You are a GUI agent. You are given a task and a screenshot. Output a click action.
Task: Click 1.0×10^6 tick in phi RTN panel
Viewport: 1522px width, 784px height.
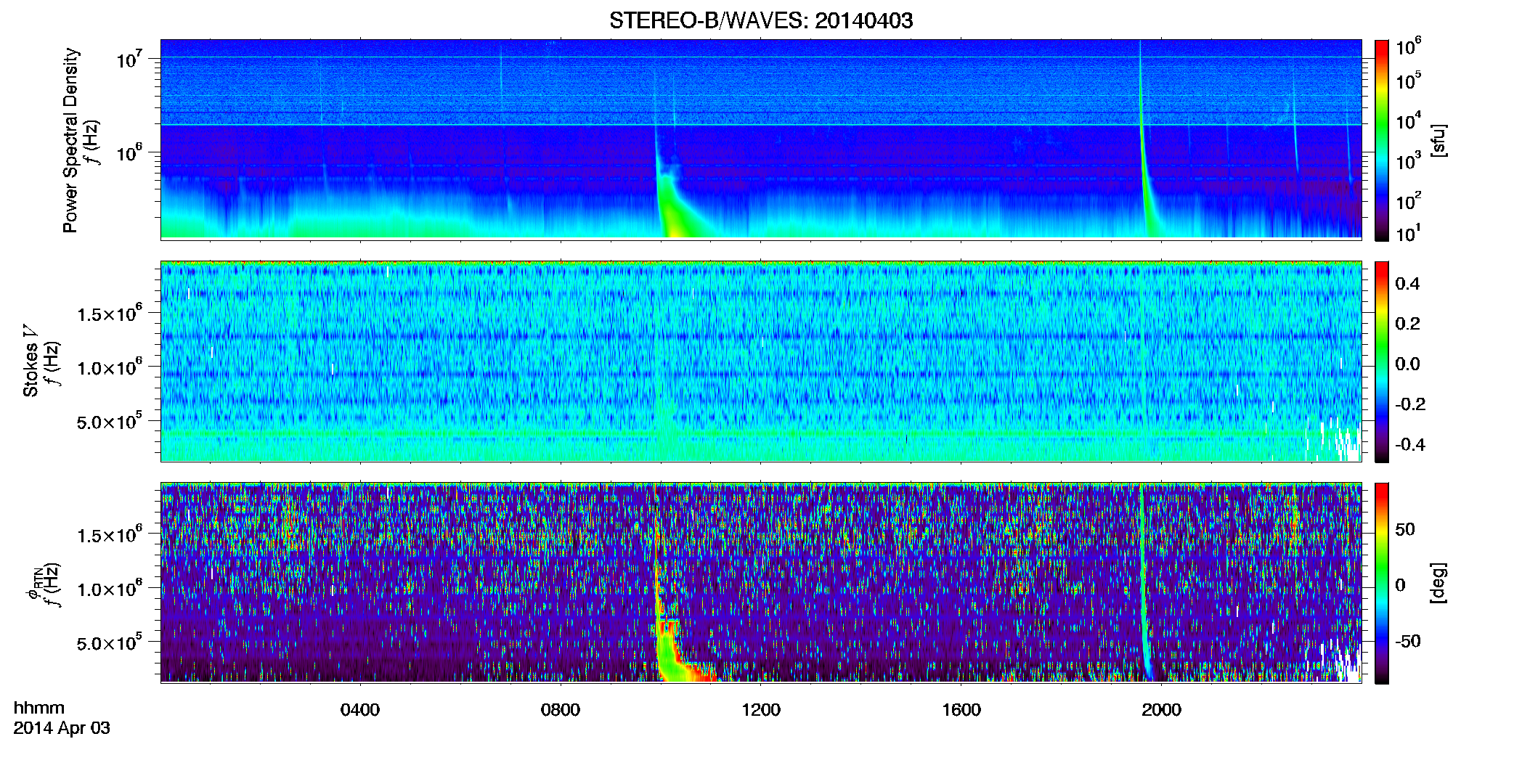[109, 589]
